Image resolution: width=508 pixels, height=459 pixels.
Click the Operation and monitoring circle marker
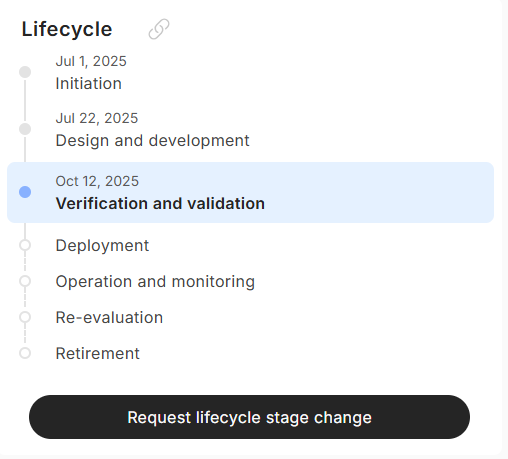[x=25, y=281]
